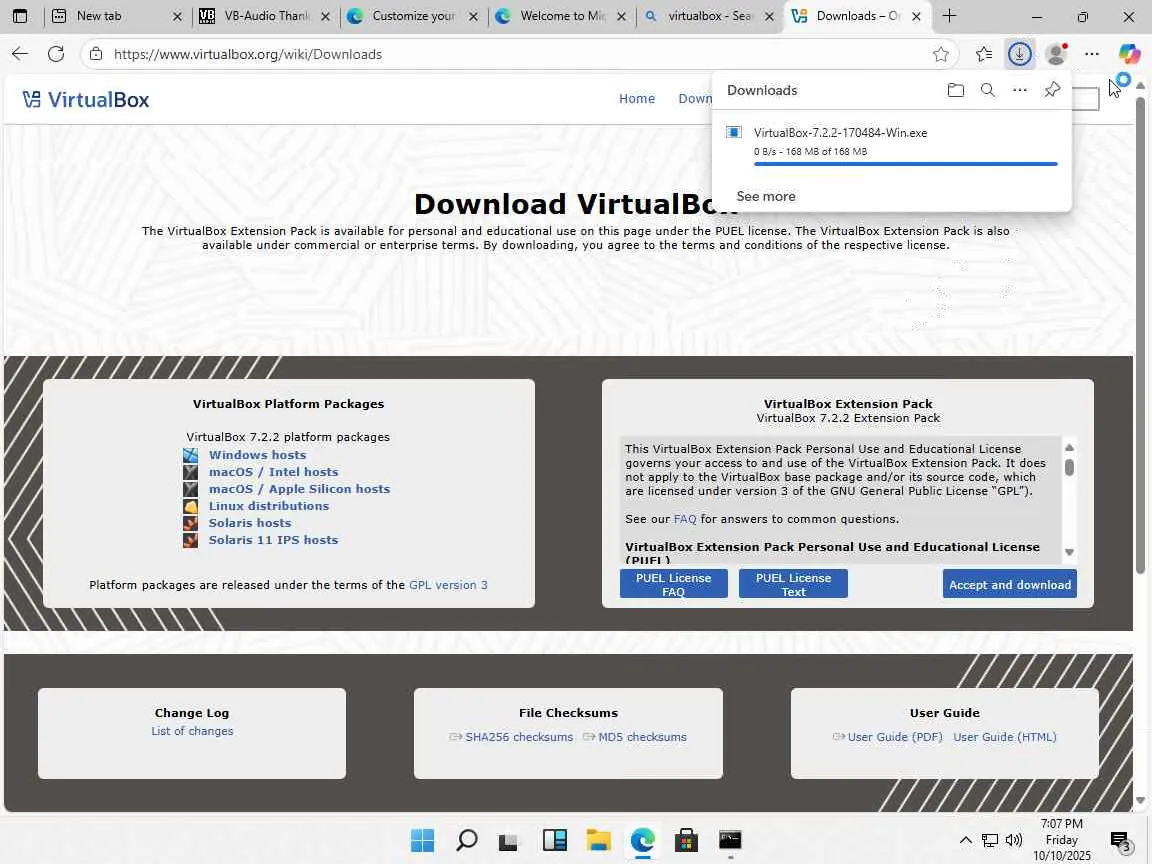Add this page to favorites with the star
The image size is (1152, 864).
point(940,54)
